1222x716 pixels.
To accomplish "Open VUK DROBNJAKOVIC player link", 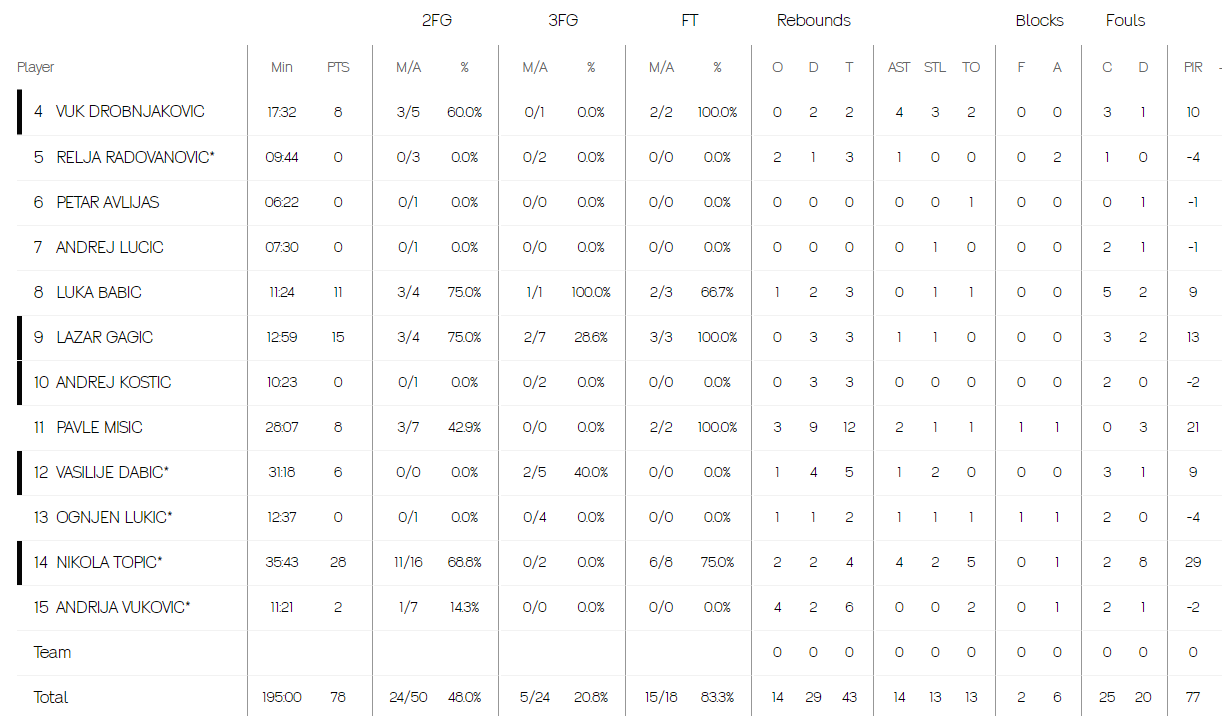I will click(x=130, y=112).
